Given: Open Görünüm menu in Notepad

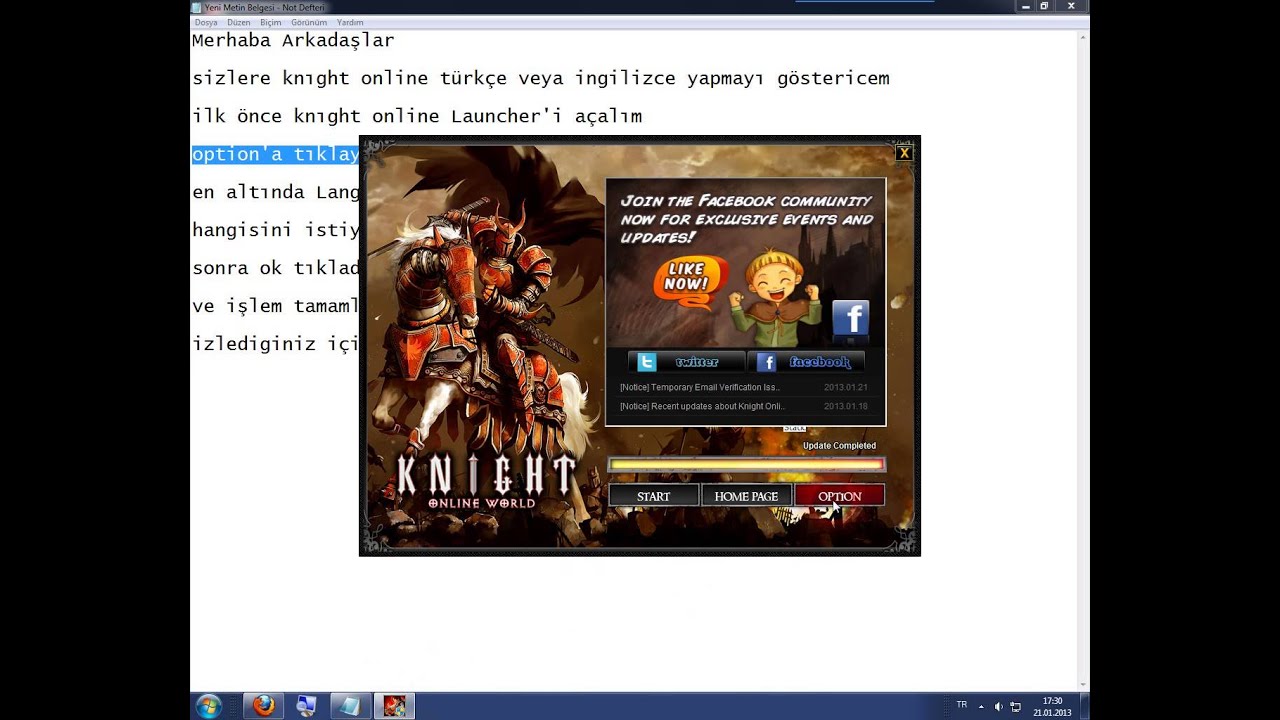Looking at the screenshot, I should [309, 22].
